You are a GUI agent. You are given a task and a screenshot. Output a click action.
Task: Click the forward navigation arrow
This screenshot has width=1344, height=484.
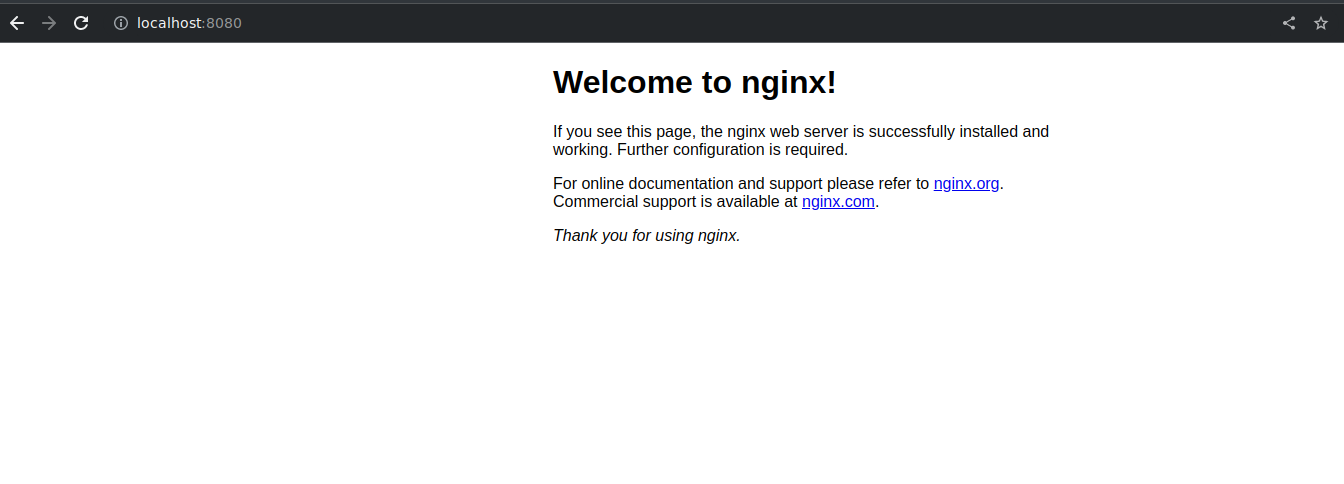click(49, 23)
